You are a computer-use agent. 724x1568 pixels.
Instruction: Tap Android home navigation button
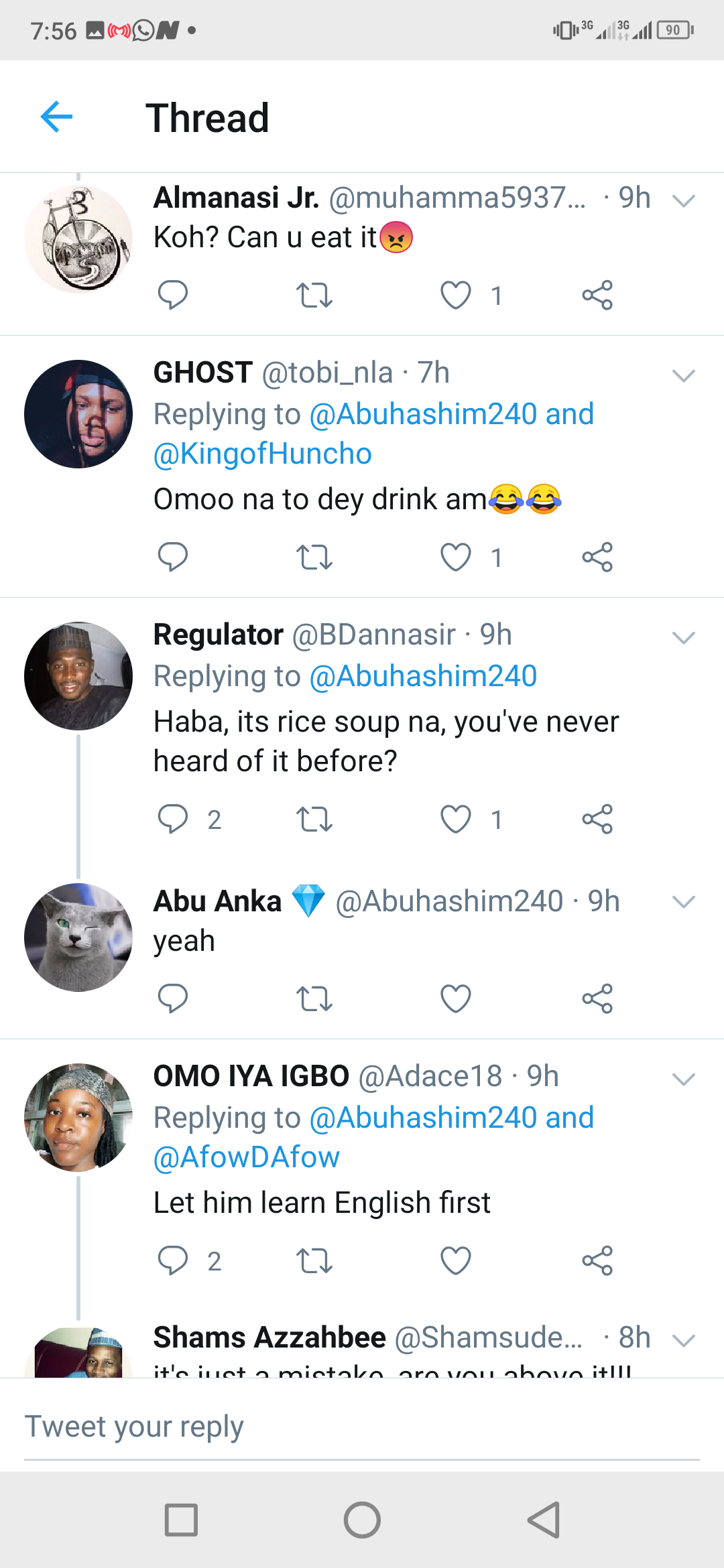(362, 1520)
